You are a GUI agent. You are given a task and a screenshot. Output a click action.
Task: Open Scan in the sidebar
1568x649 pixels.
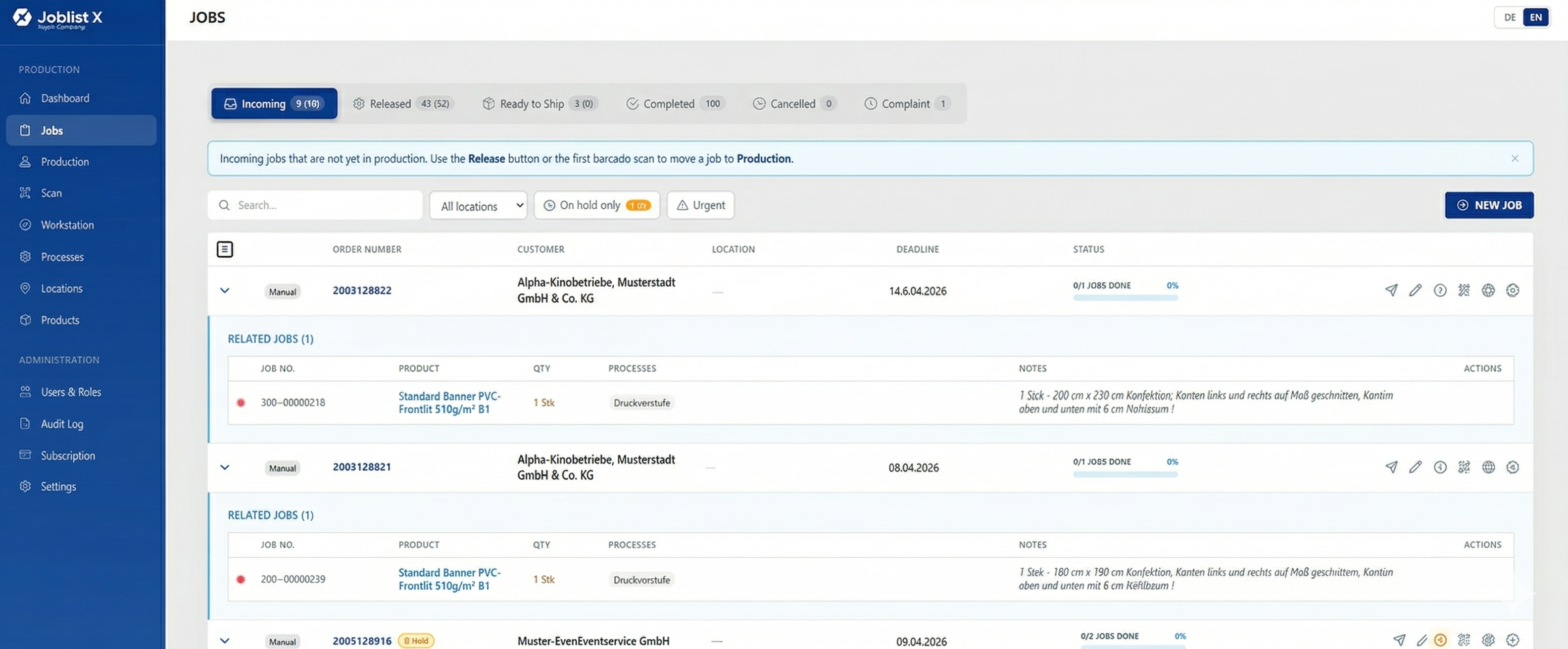click(51, 193)
